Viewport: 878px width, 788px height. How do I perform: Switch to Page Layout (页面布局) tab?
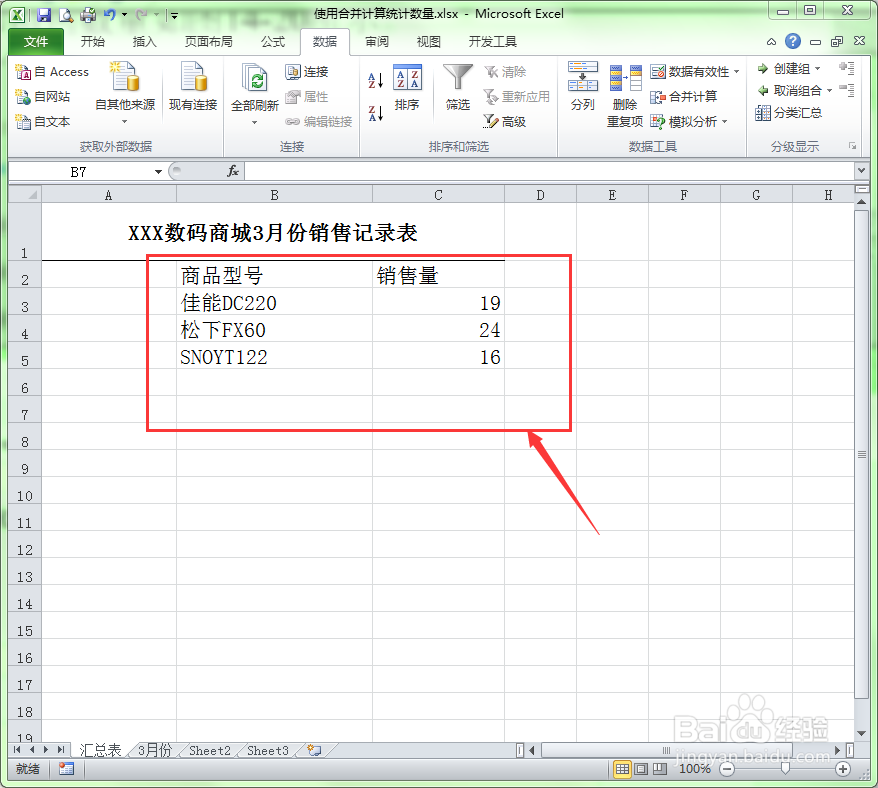[x=208, y=41]
